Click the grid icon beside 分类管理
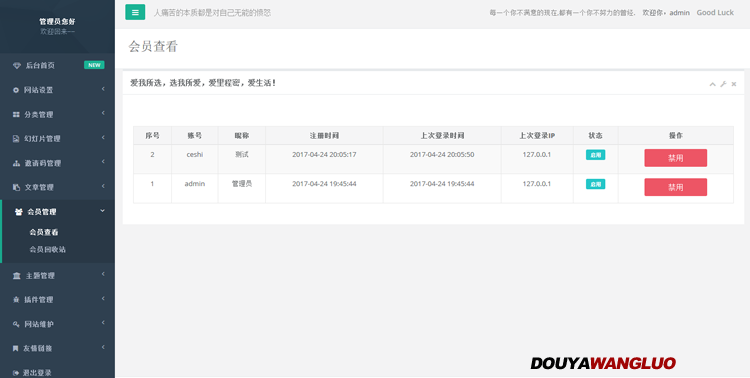 tap(16, 114)
